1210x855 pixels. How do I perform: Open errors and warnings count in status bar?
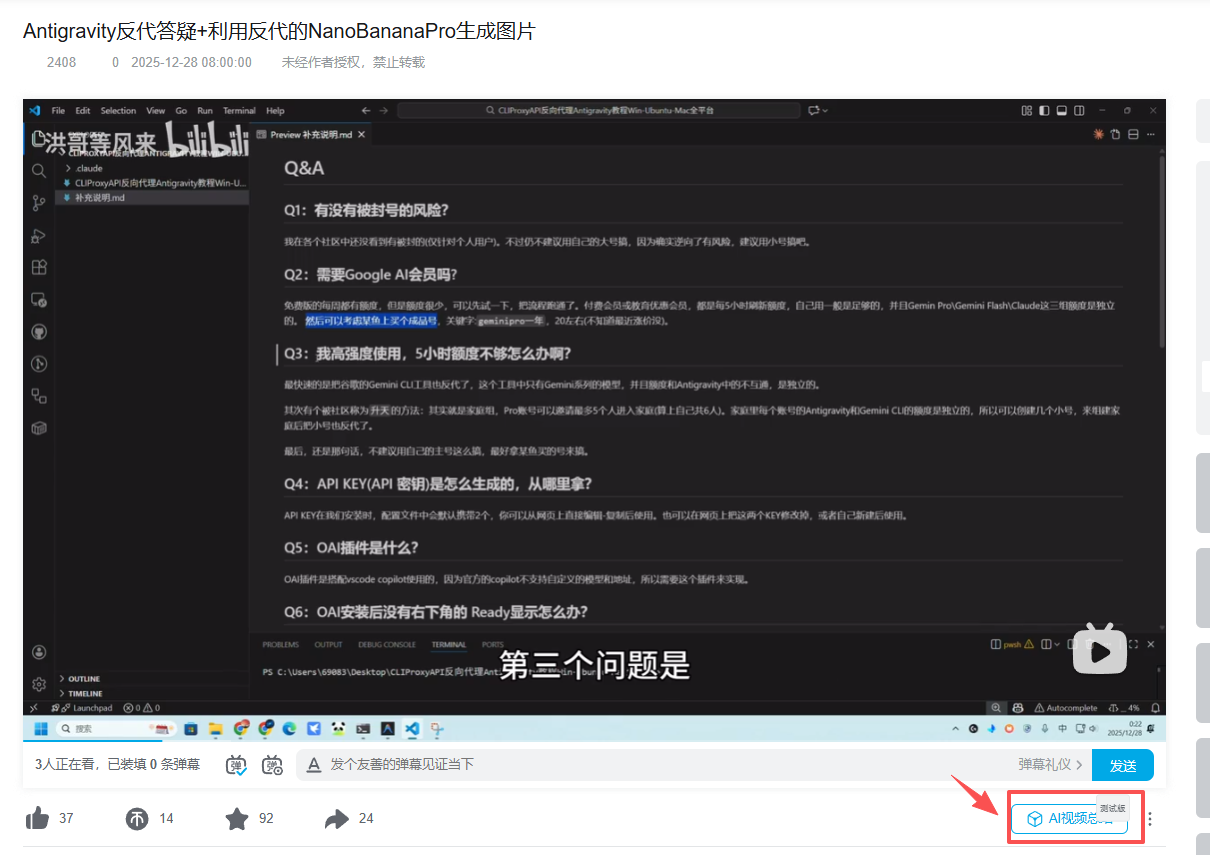pyautogui.click(x=141, y=708)
